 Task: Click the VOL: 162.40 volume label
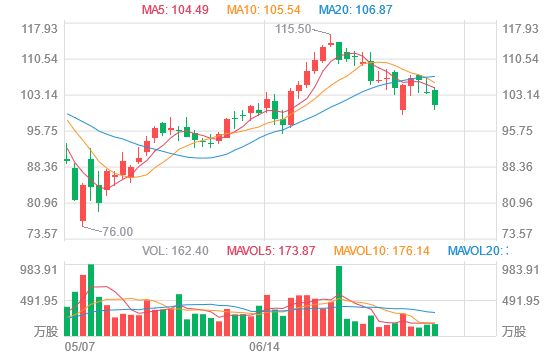(x=175, y=251)
